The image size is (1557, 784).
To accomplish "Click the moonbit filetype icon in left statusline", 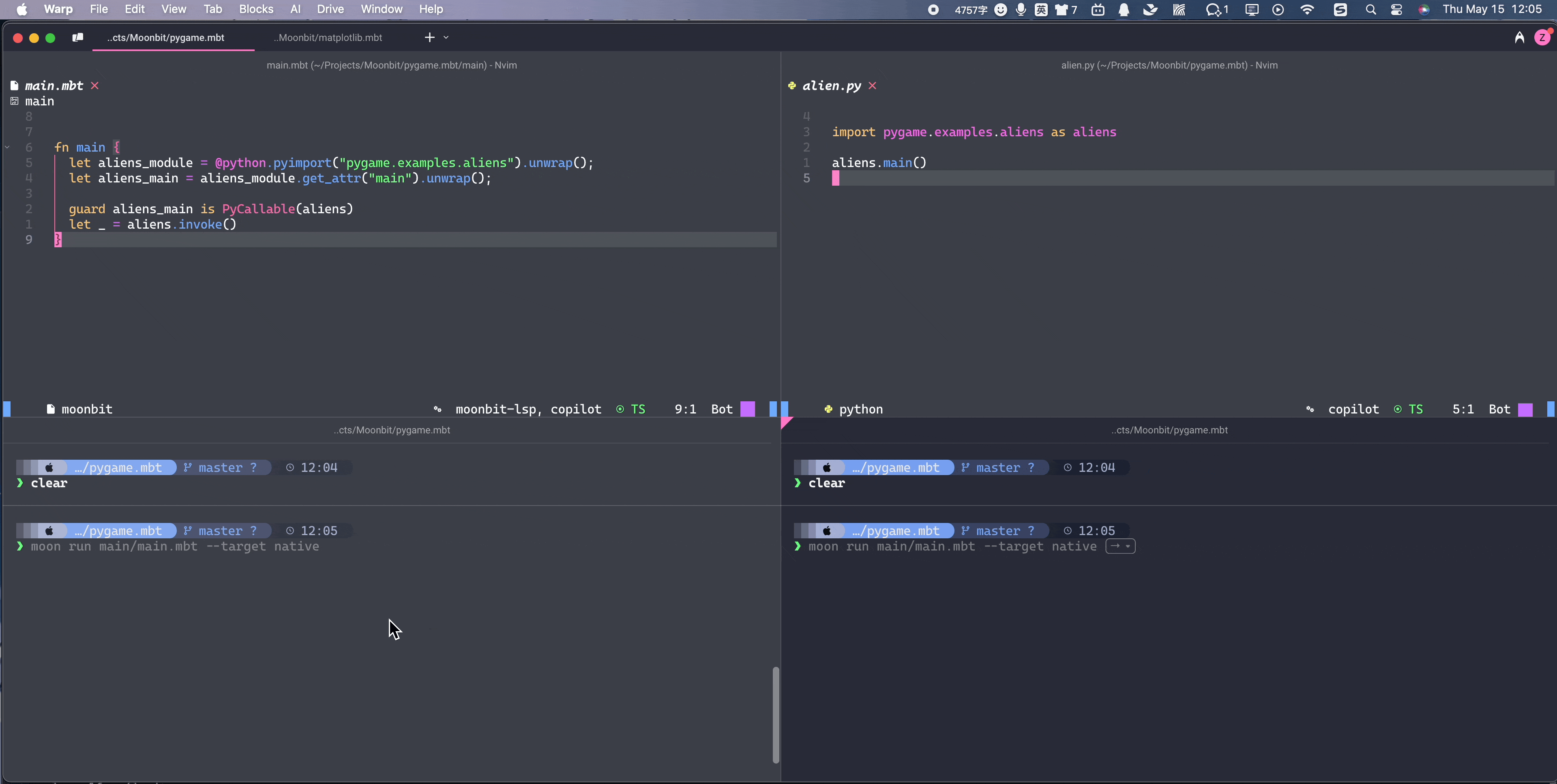I will coord(51,409).
